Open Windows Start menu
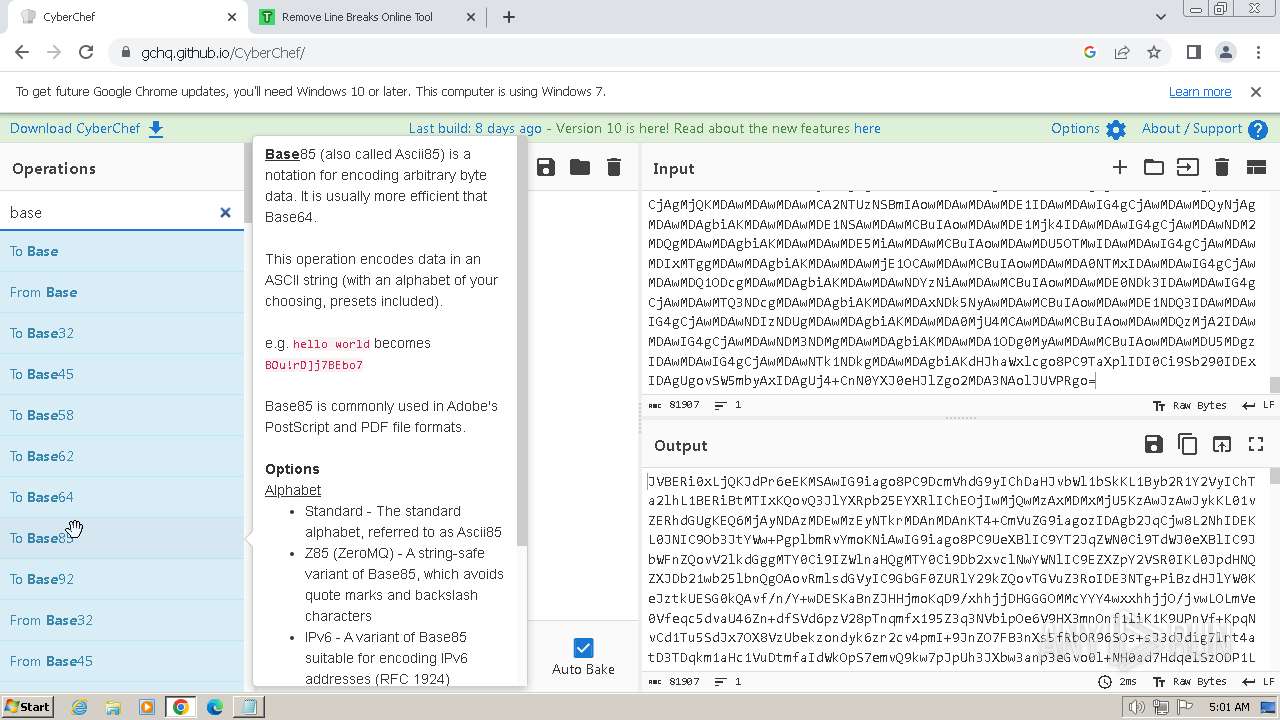Image resolution: width=1280 pixels, height=720 pixels. 27,707
